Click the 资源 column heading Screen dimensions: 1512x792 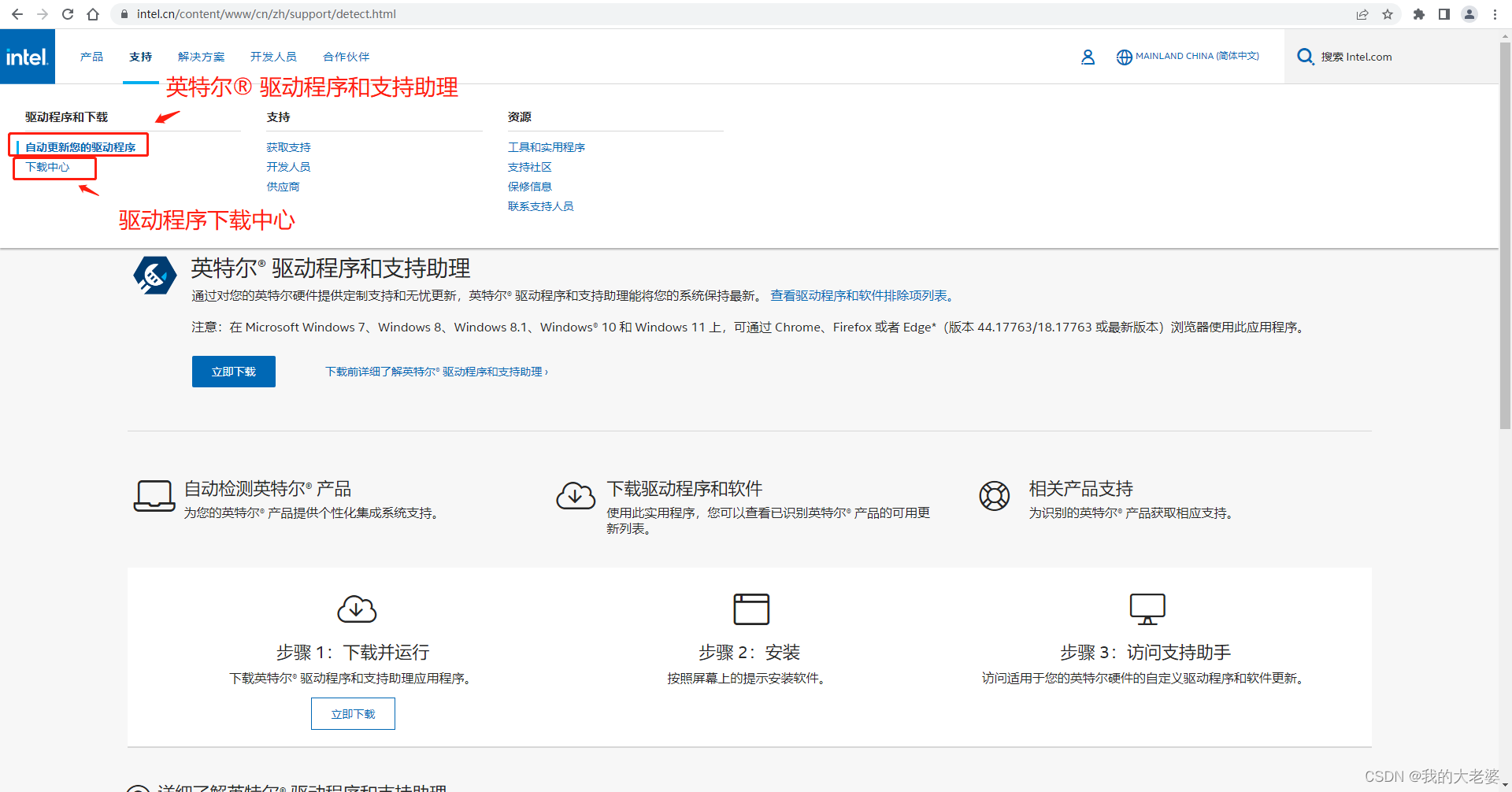[x=520, y=117]
